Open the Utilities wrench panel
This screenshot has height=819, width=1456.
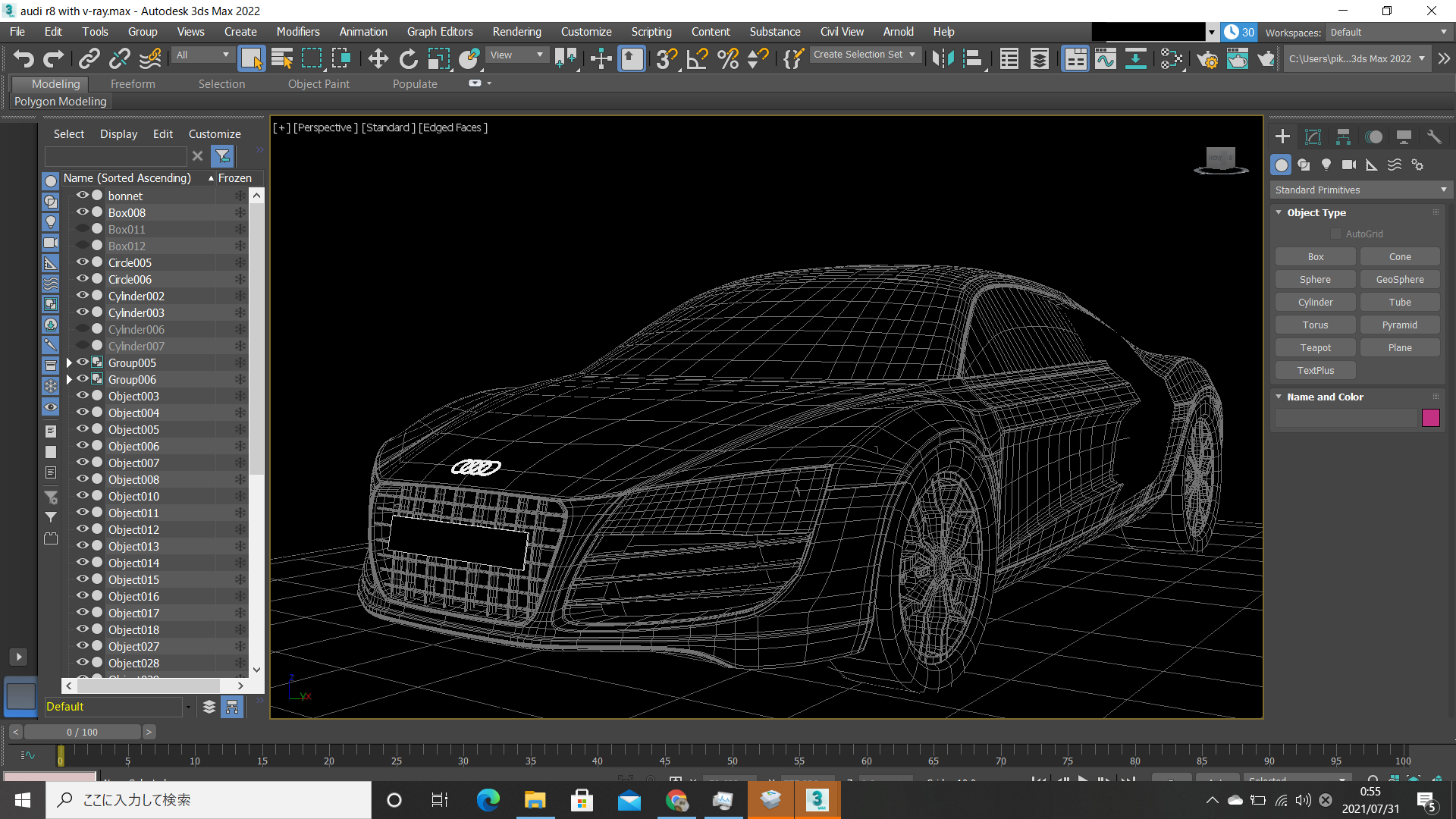[x=1434, y=136]
